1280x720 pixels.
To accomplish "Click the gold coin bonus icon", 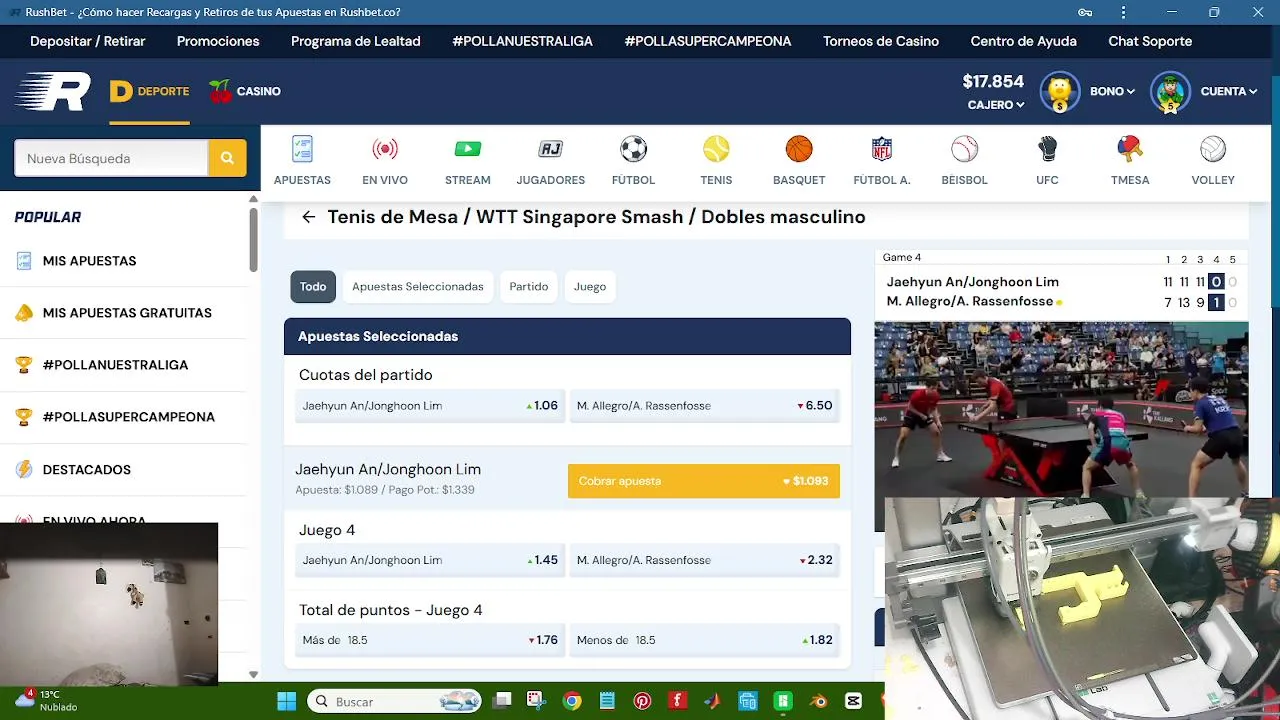I will click(x=1060, y=92).
